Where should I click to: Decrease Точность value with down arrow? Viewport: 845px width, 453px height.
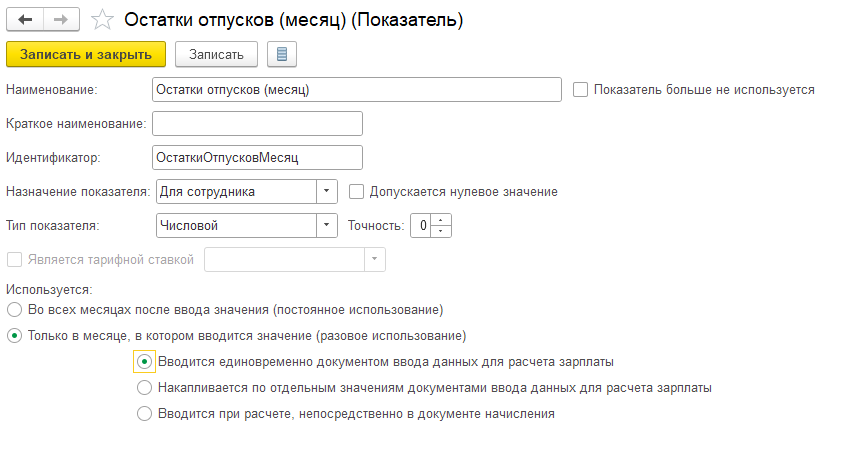point(441,231)
